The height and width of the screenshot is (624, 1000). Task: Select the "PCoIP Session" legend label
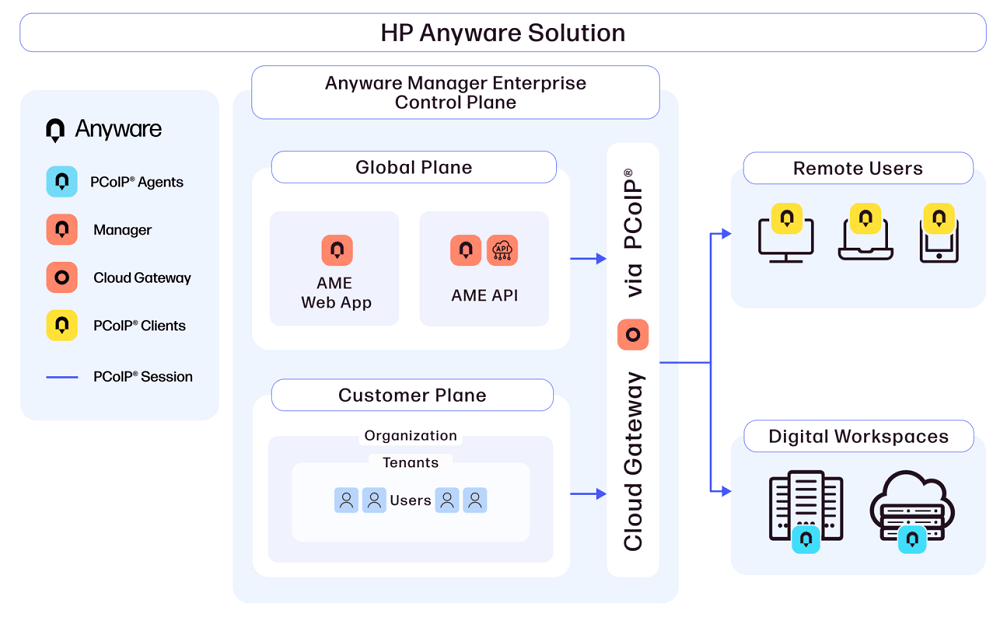pyautogui.click(x=143, y=377)
